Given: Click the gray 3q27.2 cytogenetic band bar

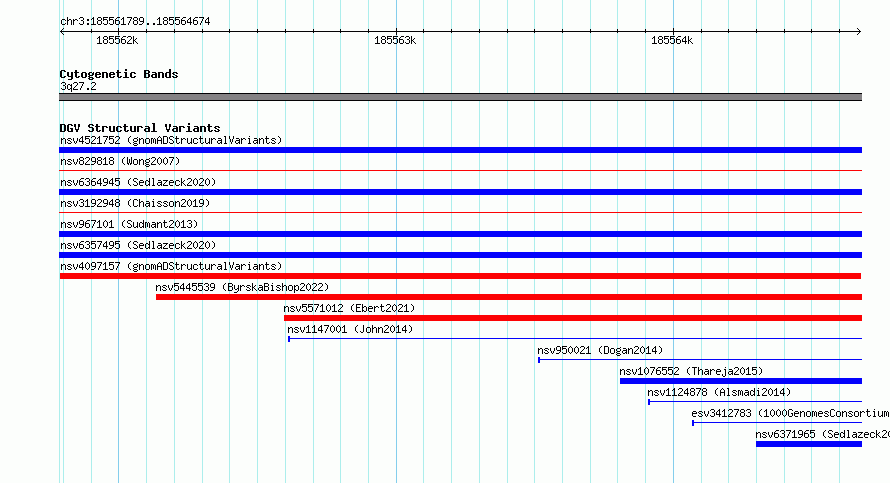Looking at the screenshot, I should pyautogui.click(x=460, y=97).
